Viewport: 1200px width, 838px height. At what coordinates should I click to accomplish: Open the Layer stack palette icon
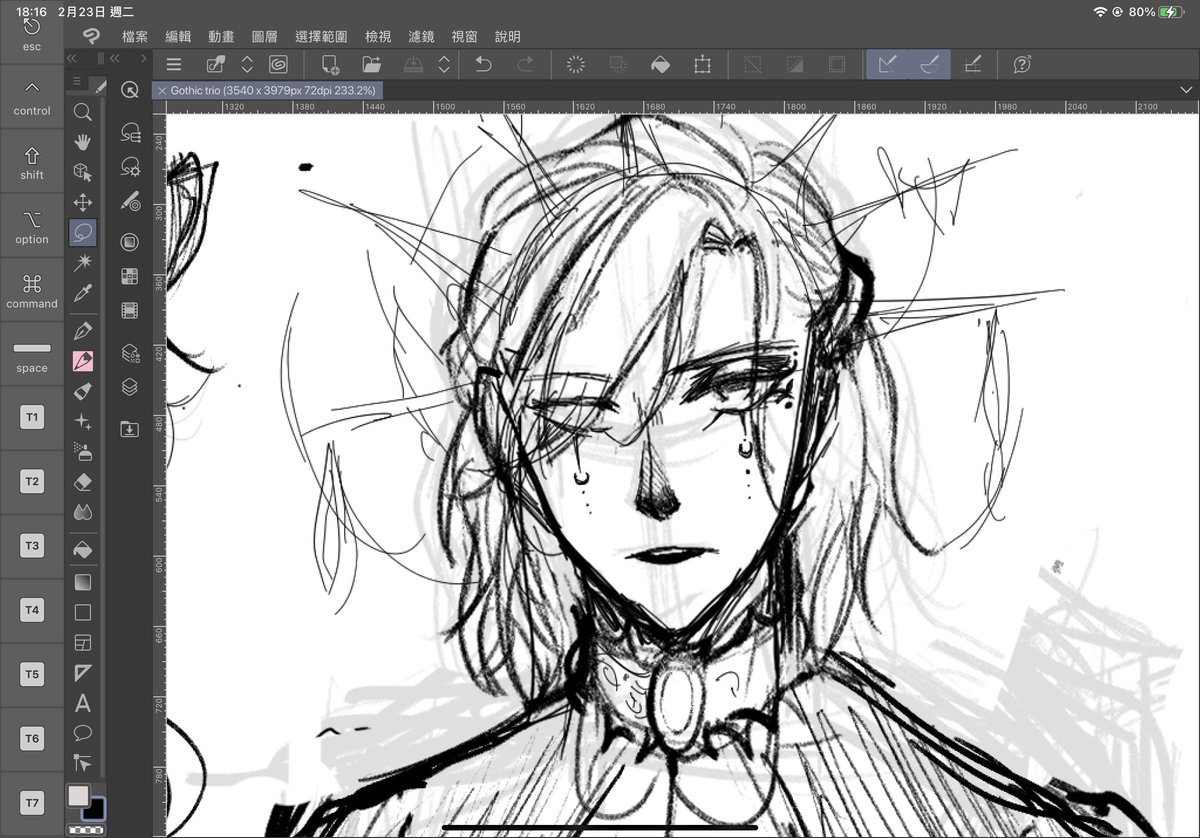tap(129, 387)
